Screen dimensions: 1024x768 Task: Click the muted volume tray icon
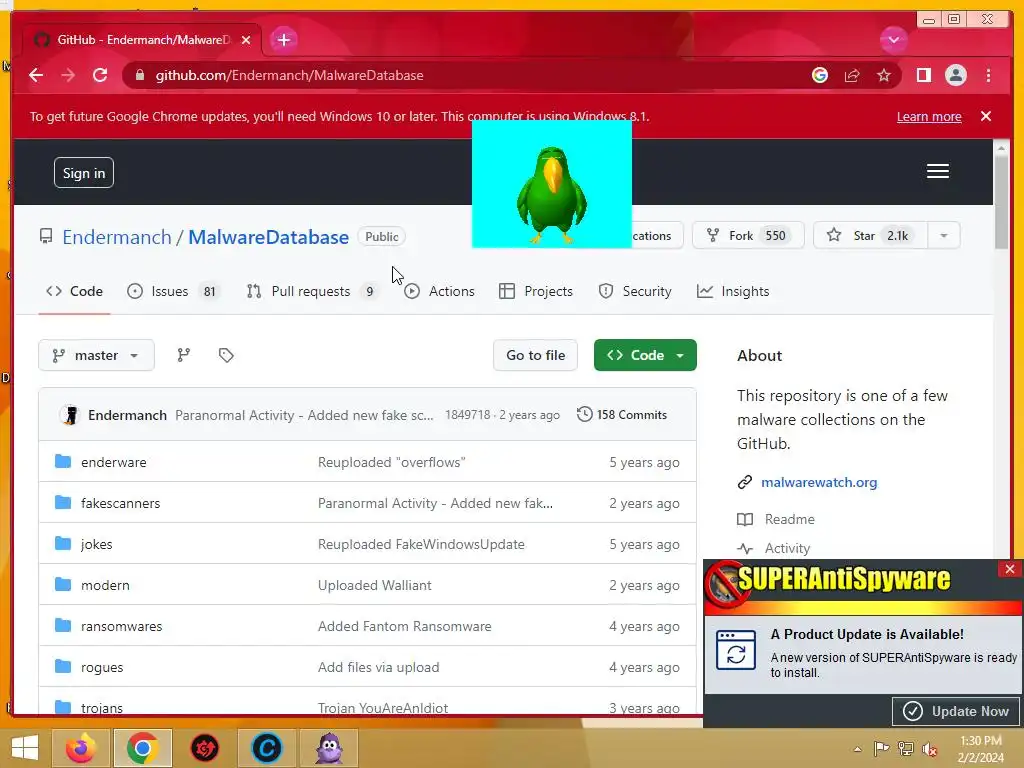click(x=929, y=749)
